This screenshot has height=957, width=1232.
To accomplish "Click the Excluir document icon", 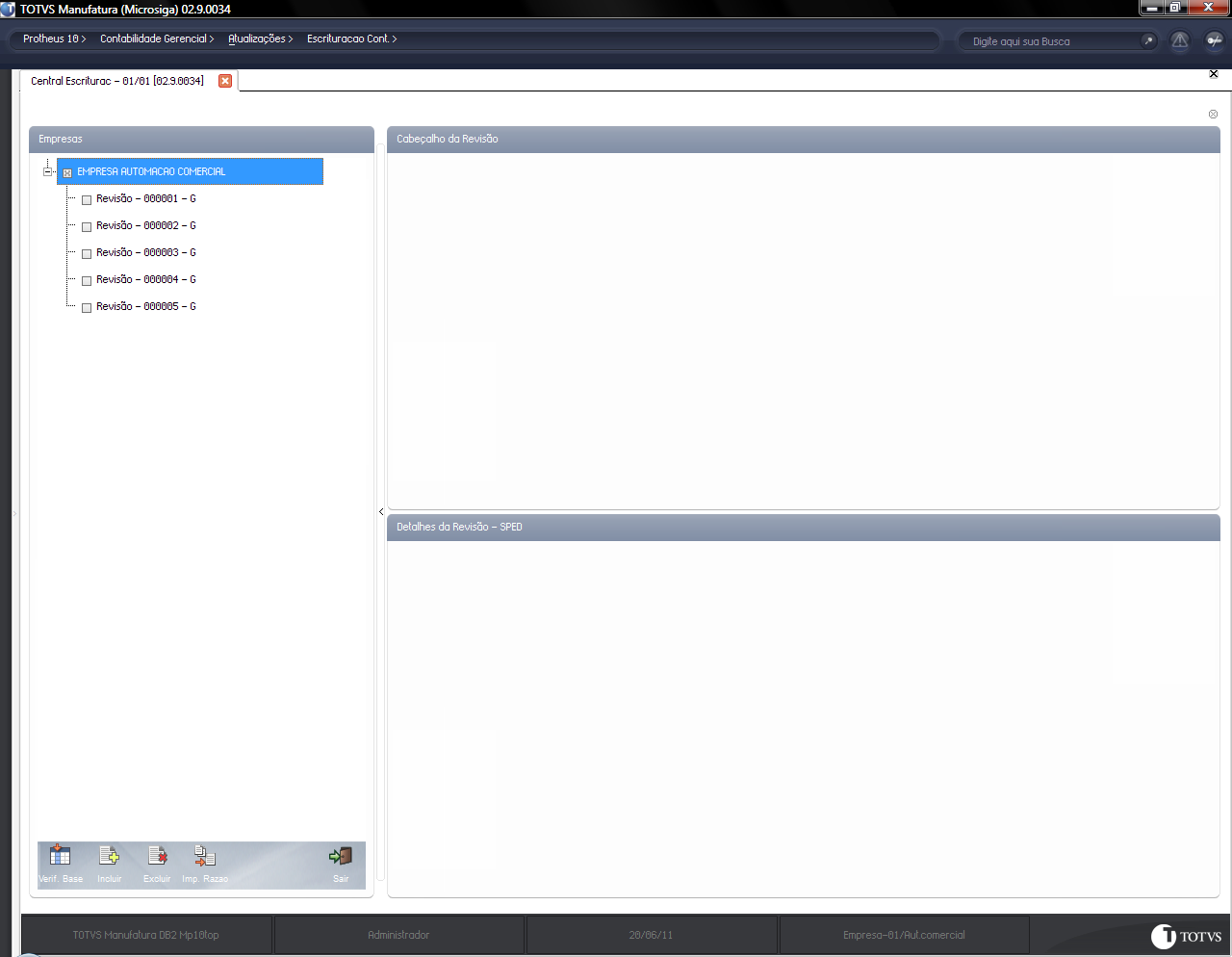I will [x=157, y=855].
